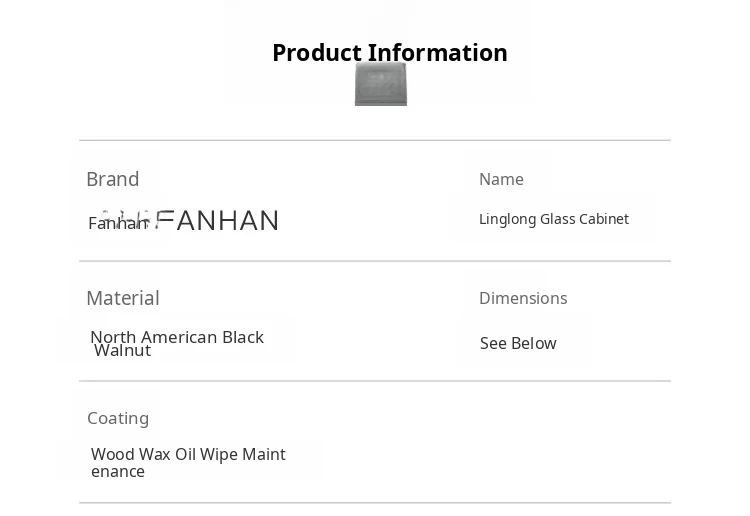Click the Name field label

pos(501,179)
